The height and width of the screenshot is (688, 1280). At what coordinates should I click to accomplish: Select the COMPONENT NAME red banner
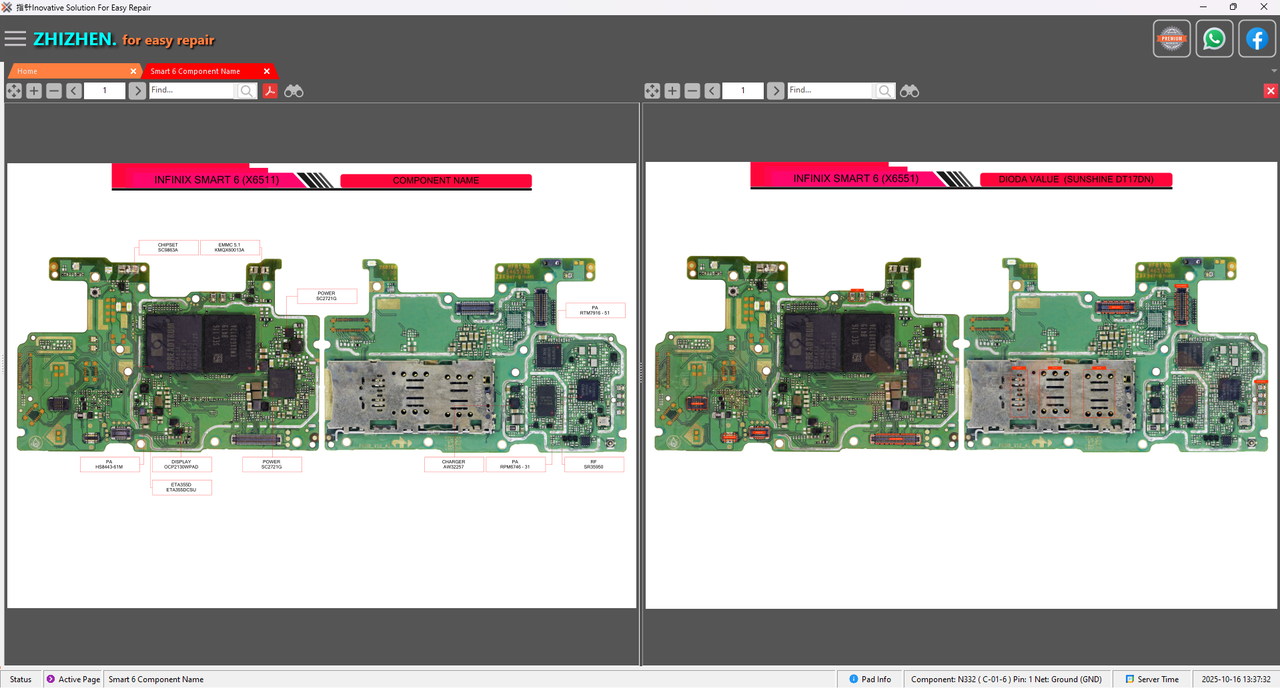[436, 181]
